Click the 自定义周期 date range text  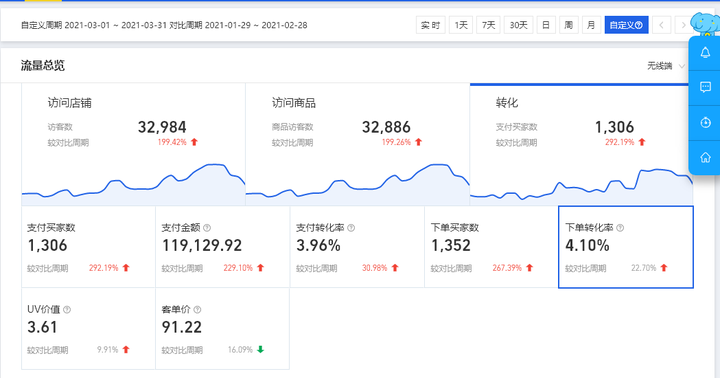click(164, 25)
